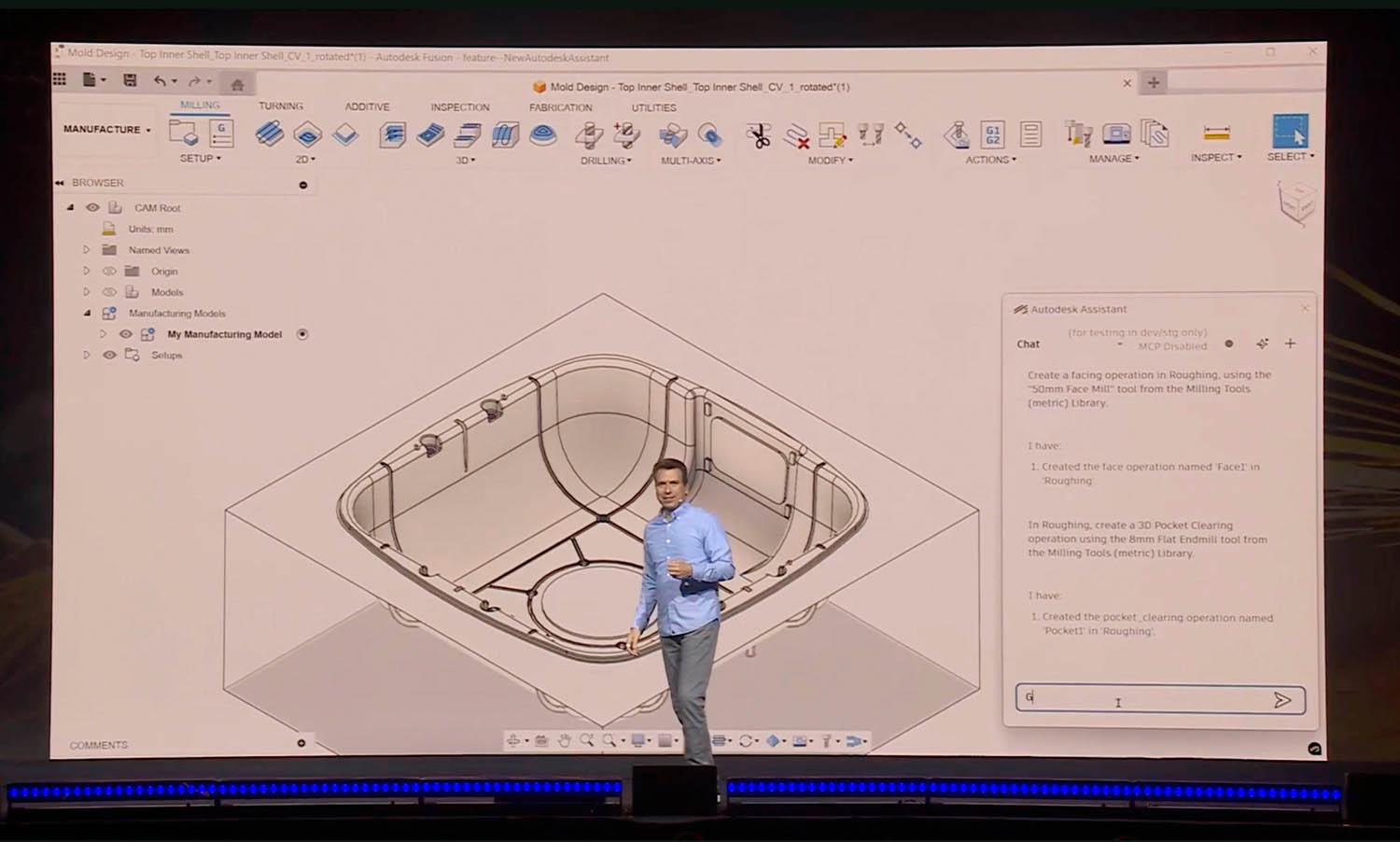Open the Drilling tool icon

[x=591, y=137]
